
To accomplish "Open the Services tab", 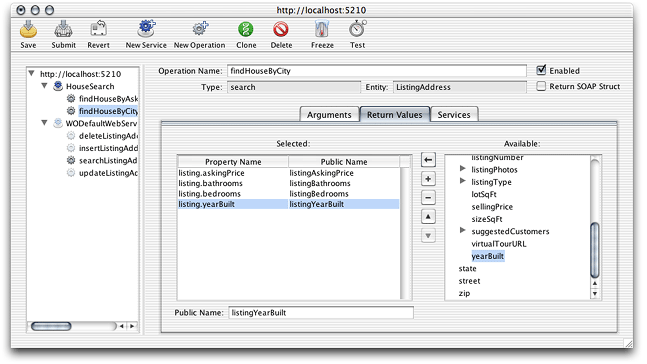I will pos(454,114).
